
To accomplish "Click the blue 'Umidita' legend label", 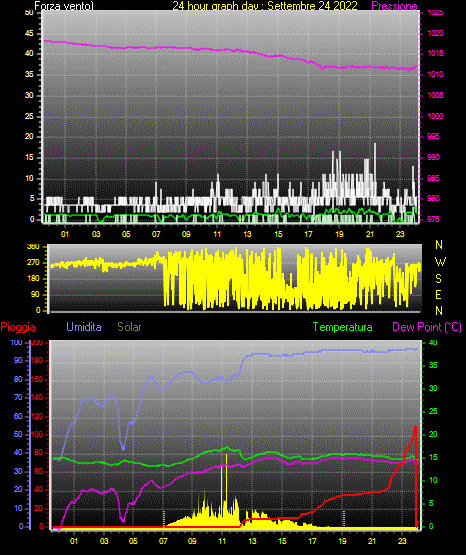I will (x=84, y=327).
